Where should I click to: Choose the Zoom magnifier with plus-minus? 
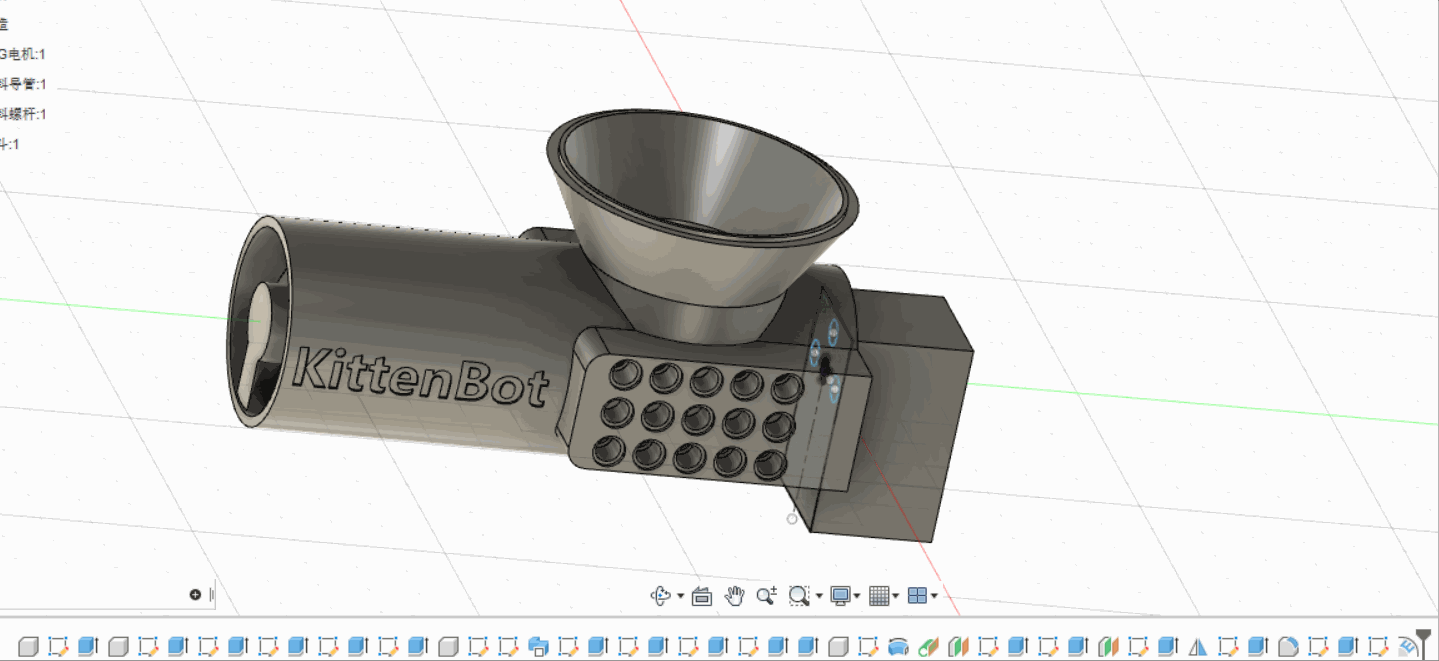[767, 596]
